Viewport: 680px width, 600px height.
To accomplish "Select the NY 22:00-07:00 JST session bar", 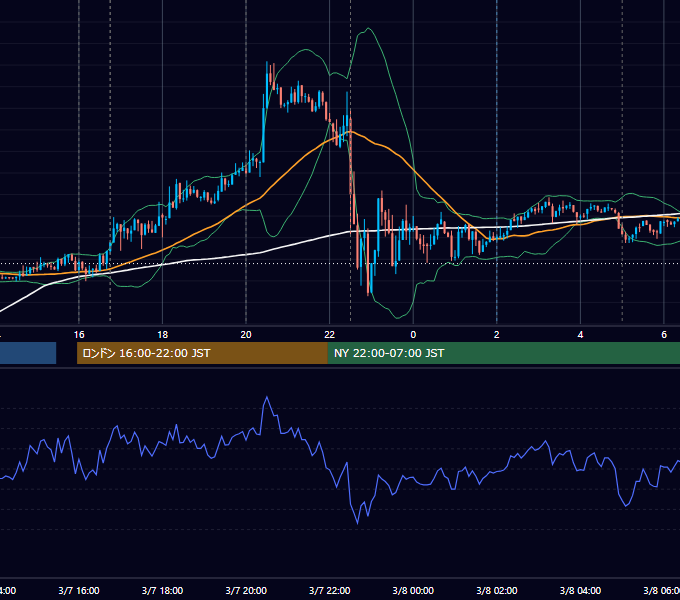I will tap(503, 353).
